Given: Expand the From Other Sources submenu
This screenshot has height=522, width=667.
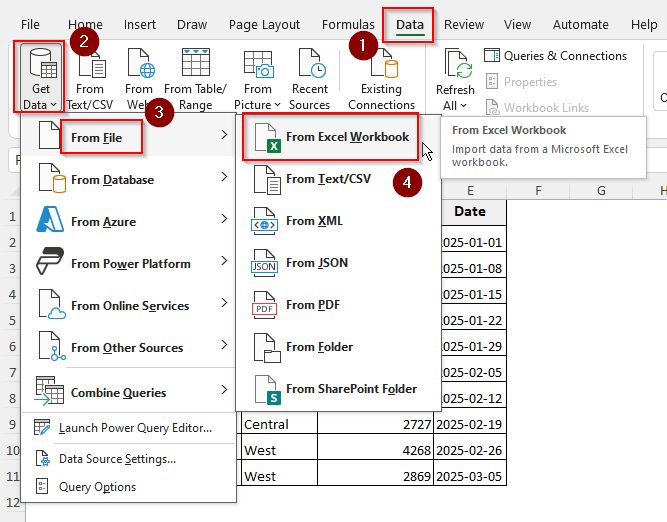Looking at the screenshot, I should tap(129, 347).
